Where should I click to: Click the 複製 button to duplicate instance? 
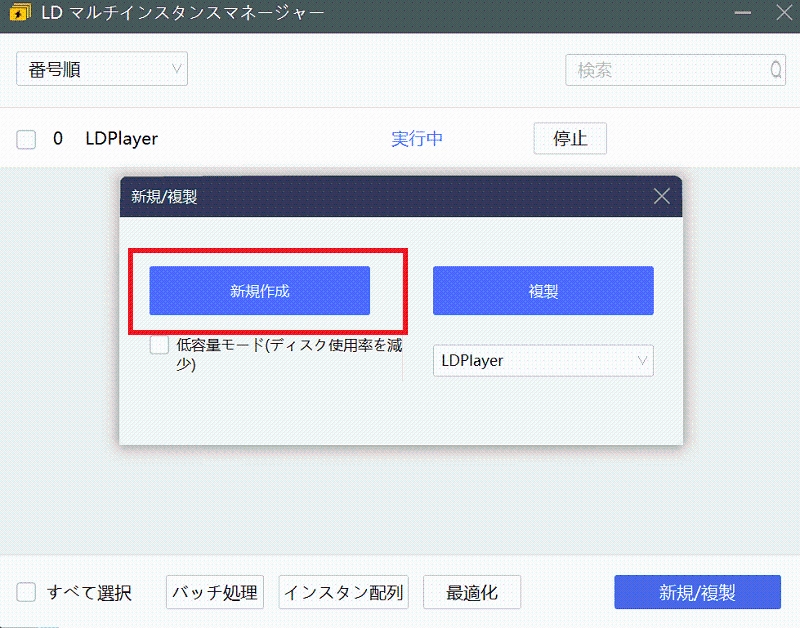click(x=543, y=289)
